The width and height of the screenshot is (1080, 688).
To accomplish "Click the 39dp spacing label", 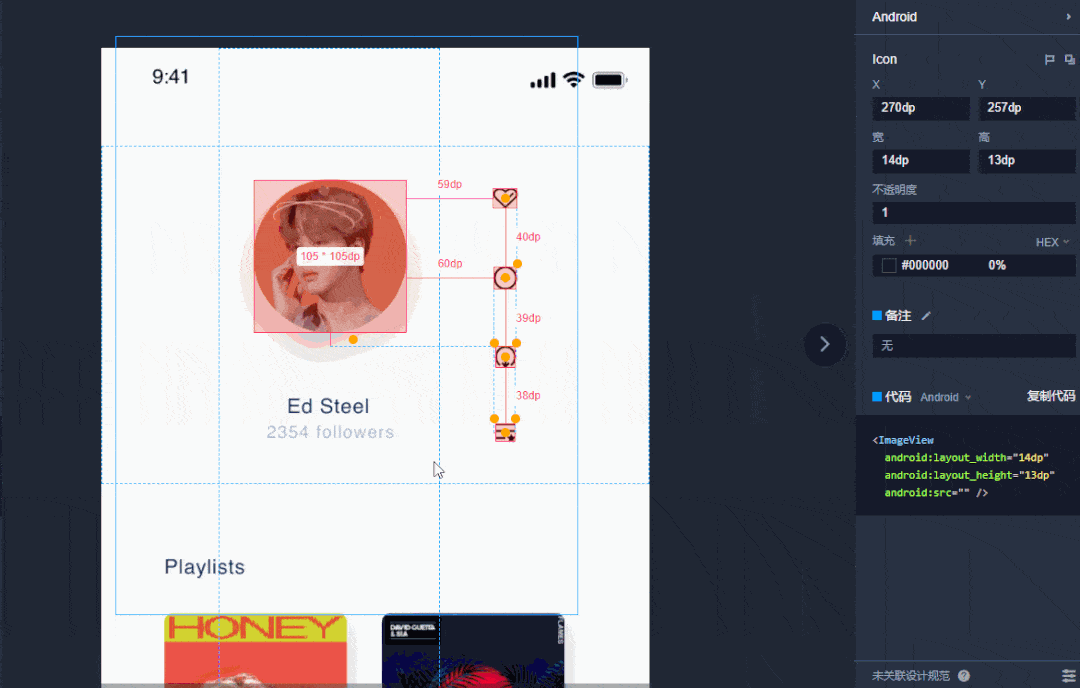I will 528,318.
